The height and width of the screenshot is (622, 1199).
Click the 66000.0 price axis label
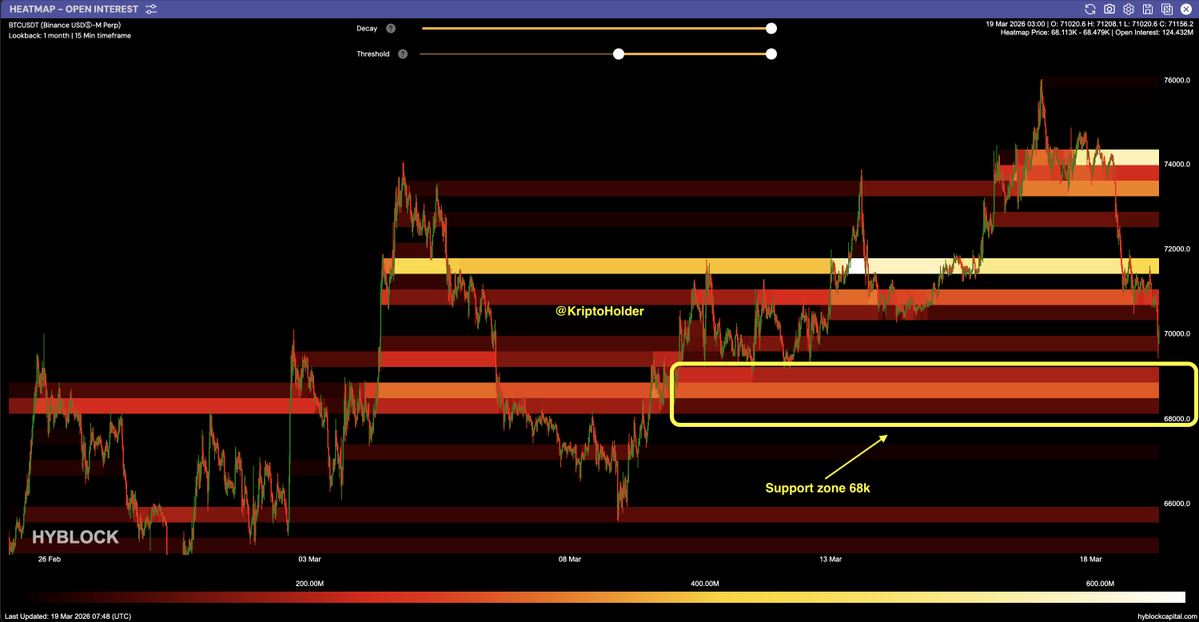[x=1177, y=504]
